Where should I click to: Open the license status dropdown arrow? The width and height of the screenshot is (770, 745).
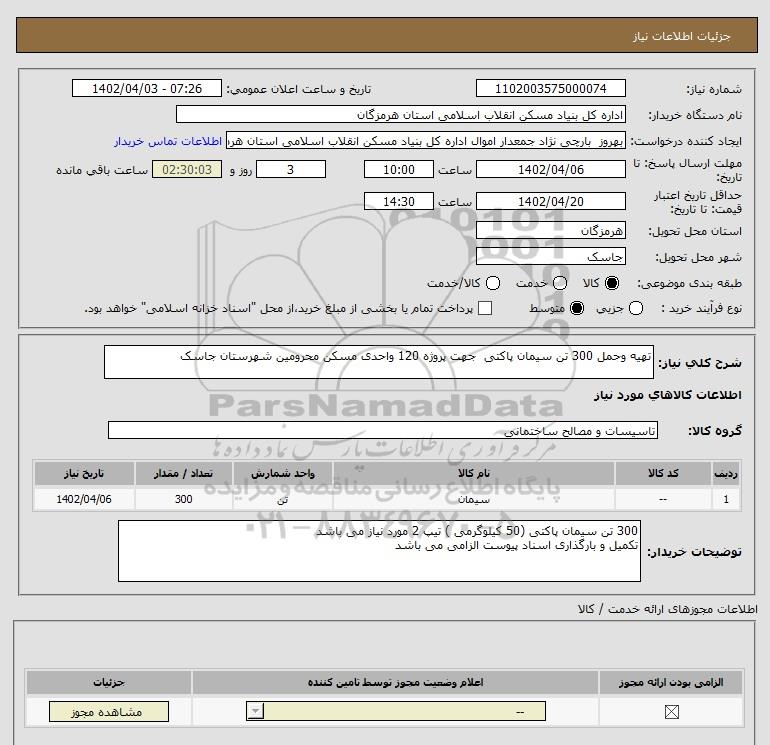255,711
